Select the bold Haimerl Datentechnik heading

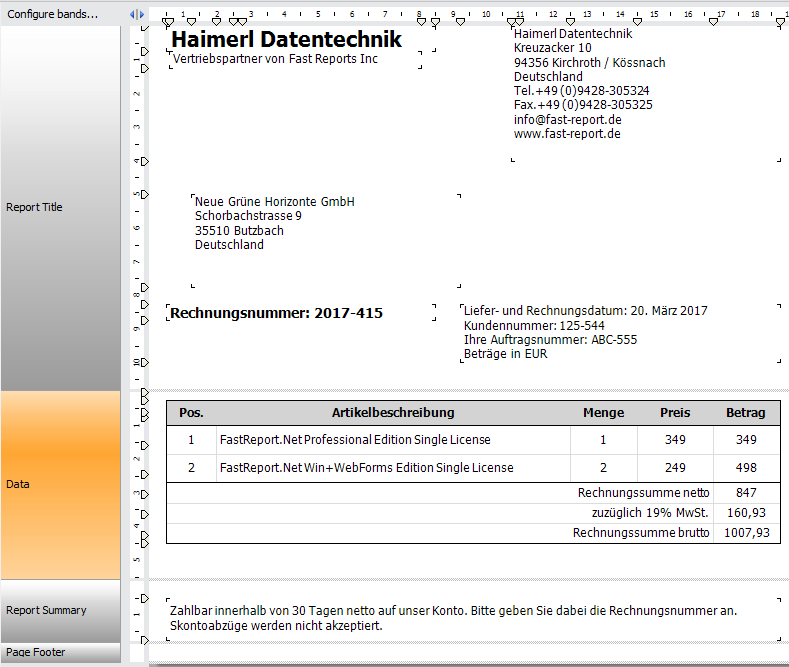click(286, 39)
